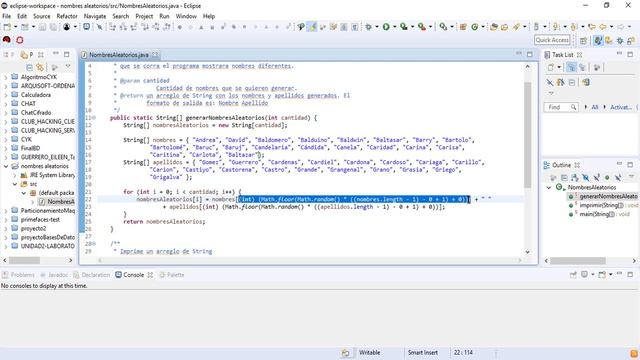This screenshot has height=360, width=640.
Task: Select the Java perspective icon
Action: pyautogui.click(x=598, y=40)
